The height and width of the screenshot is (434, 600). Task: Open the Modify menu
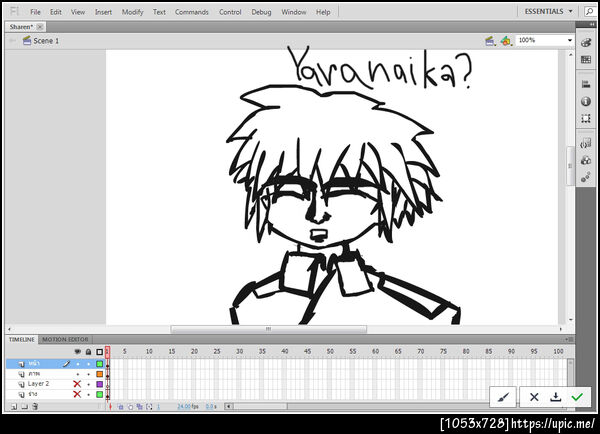(x=132, y=12)
